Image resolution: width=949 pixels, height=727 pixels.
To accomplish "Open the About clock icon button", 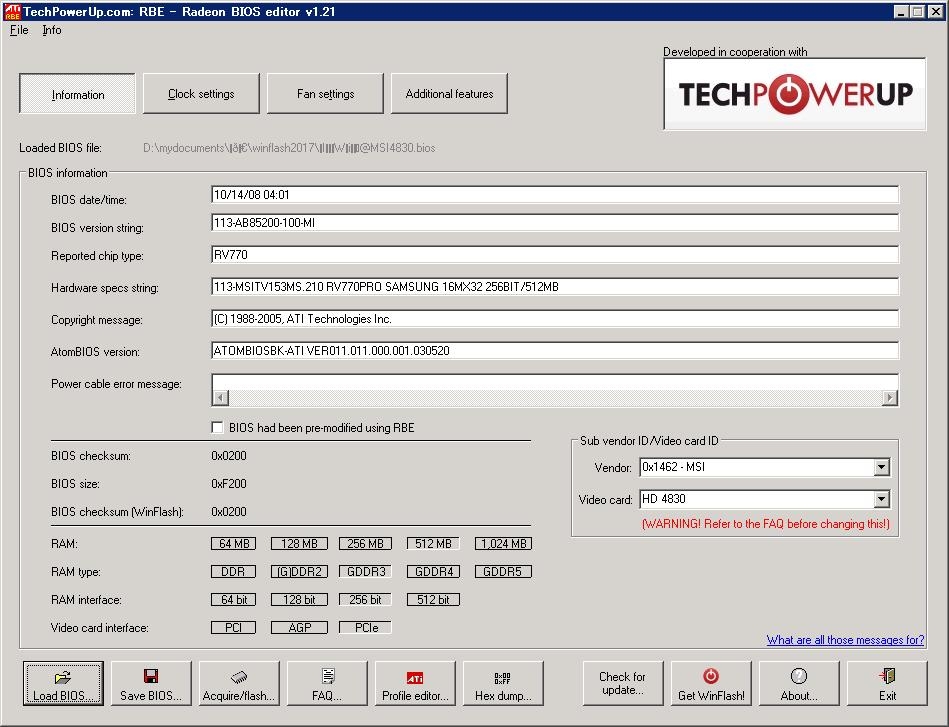I will [798, 677].
